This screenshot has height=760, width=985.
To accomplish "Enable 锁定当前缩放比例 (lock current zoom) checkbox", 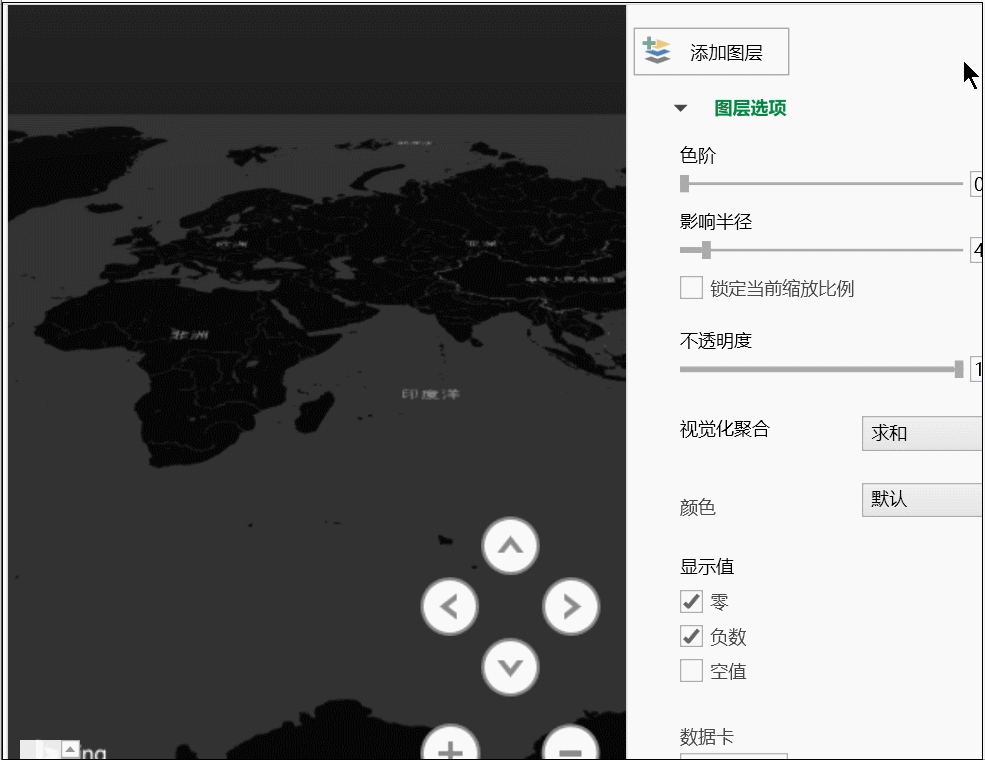I will [x=690, y=287].
